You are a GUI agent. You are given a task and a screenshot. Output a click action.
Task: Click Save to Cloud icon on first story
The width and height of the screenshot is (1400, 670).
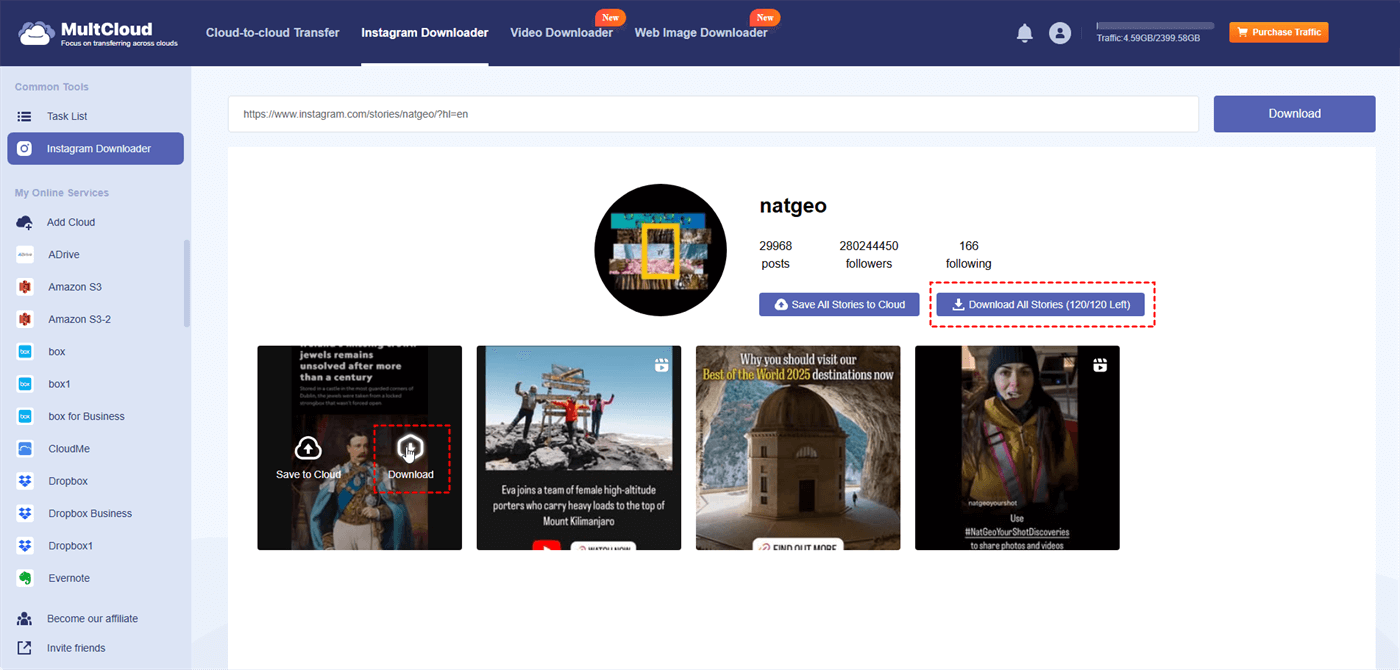pyautogui.click(x=309, y=448)
